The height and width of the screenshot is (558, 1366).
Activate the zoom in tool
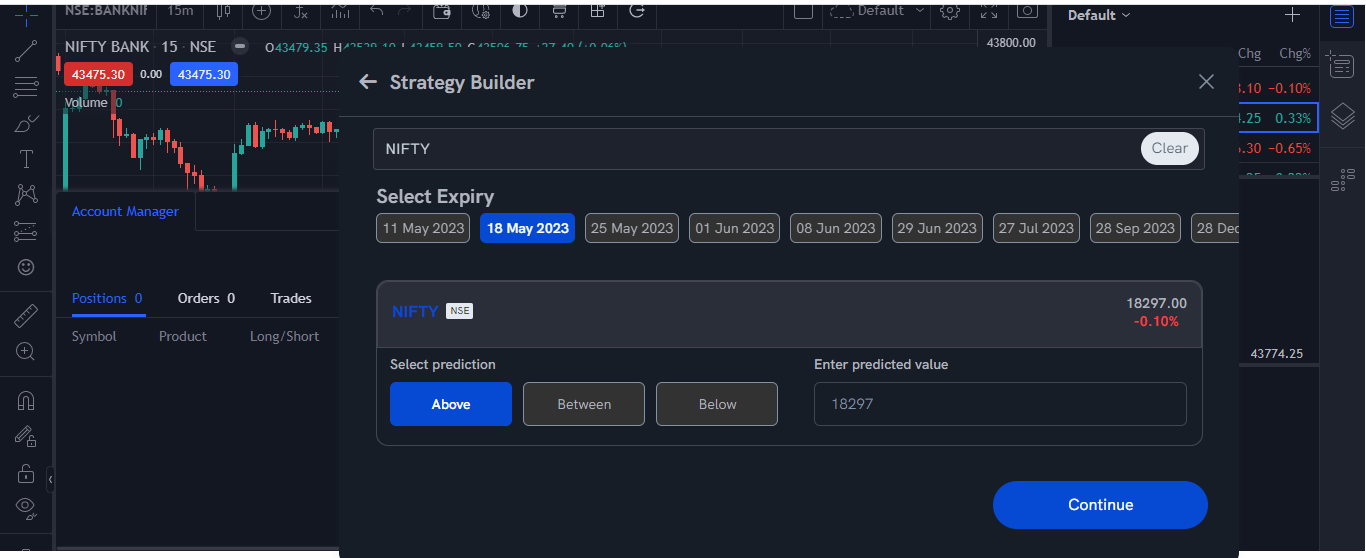[x=26, y=351]
